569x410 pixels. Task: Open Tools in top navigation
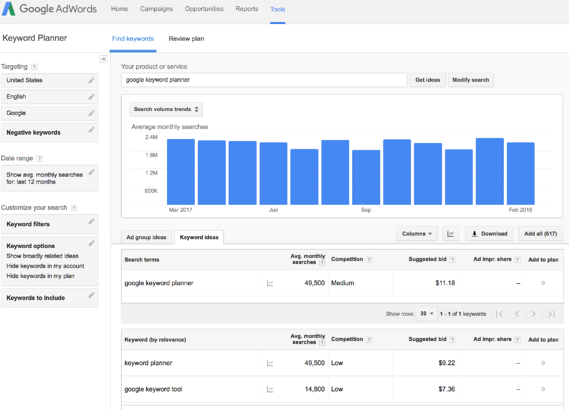(x=278, y=9)
